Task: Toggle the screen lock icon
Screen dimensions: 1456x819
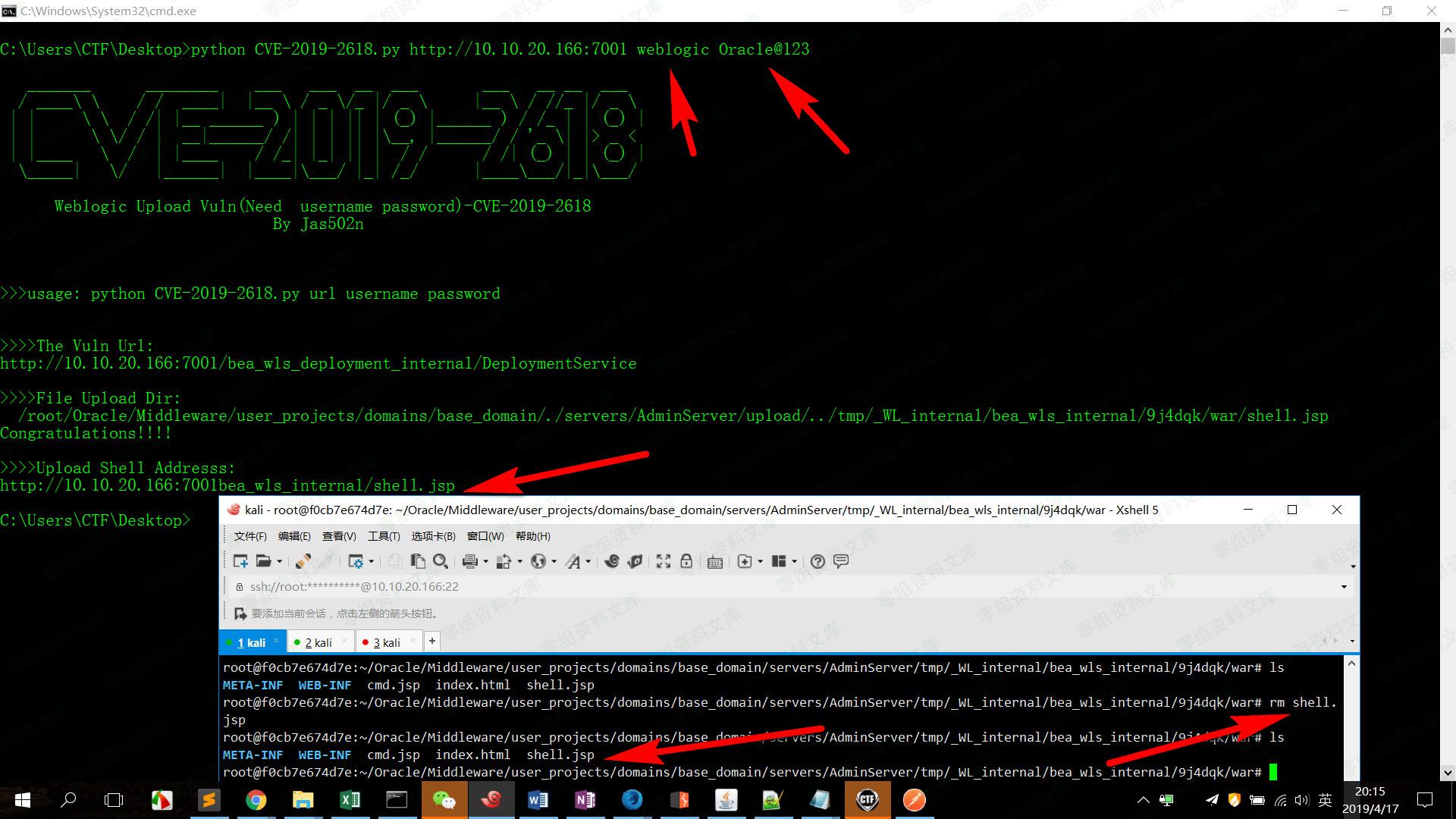Action: click(686, 561)
